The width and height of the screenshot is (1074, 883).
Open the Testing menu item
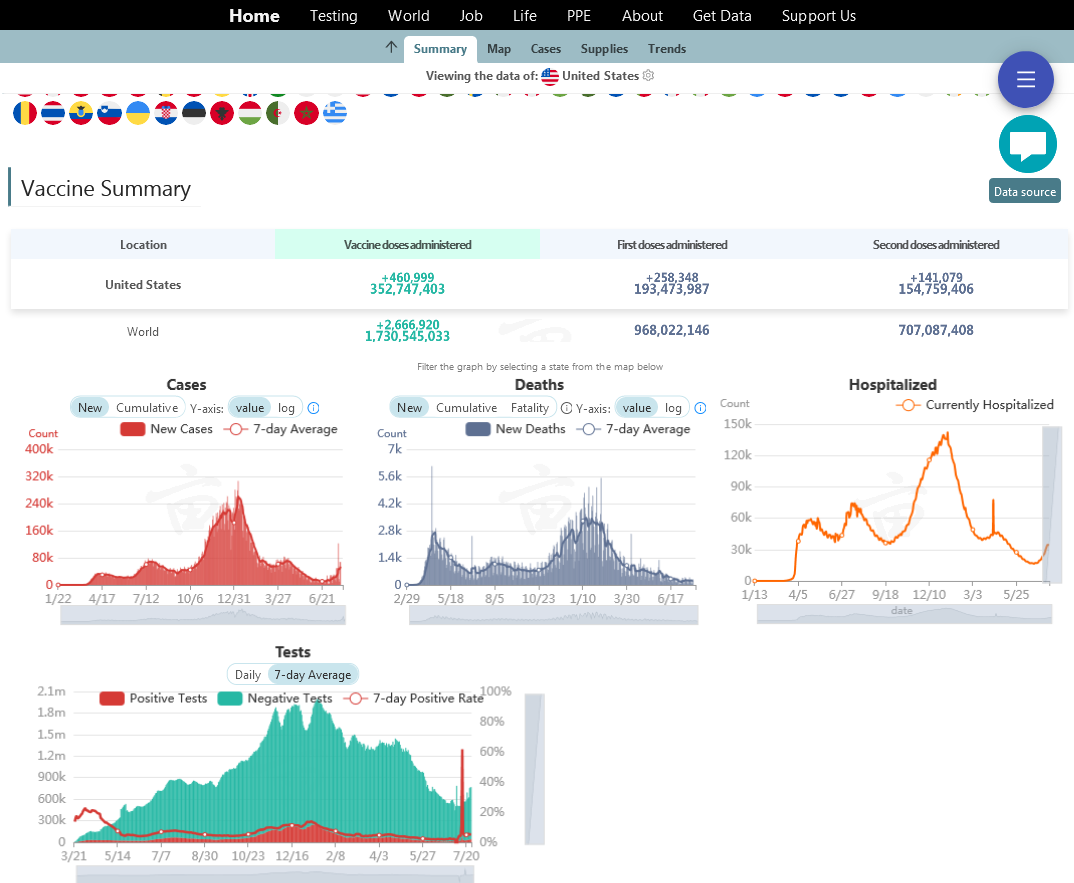333,16
